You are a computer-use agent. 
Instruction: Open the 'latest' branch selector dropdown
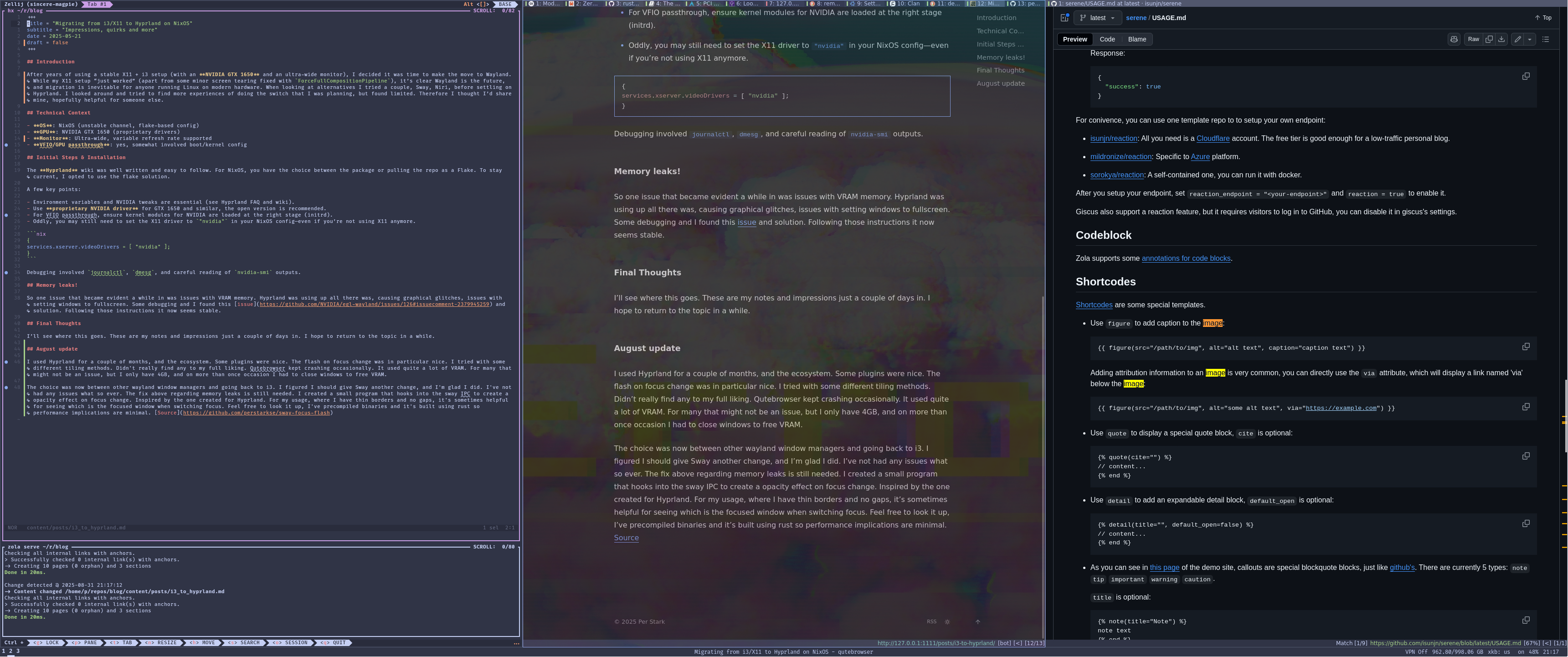pyautogui.click(x=1097, y=18)
